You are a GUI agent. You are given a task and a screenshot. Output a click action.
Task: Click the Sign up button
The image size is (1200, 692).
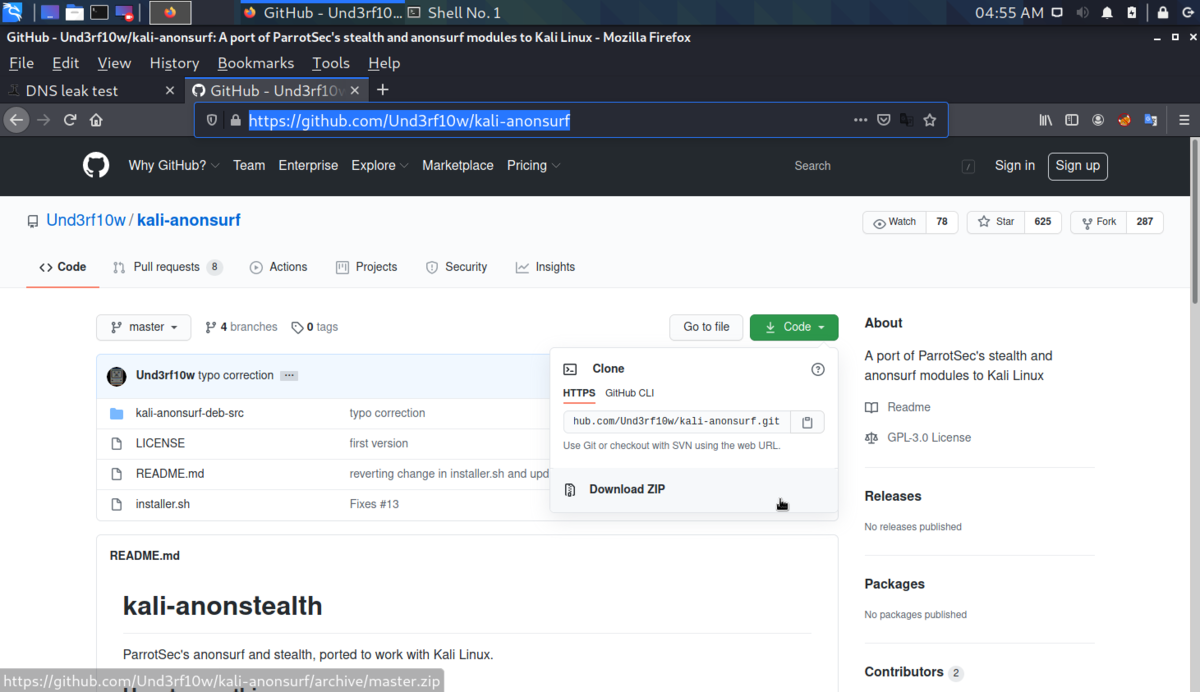click(x=1077, y=166)
